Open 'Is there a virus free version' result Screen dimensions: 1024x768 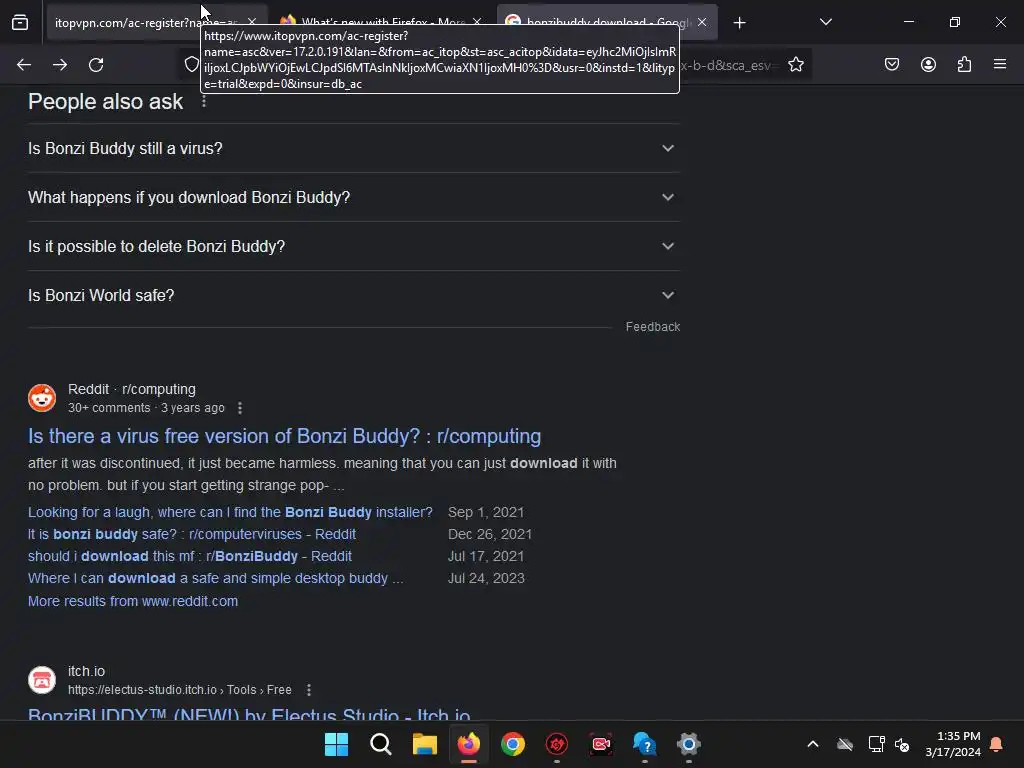284,436
